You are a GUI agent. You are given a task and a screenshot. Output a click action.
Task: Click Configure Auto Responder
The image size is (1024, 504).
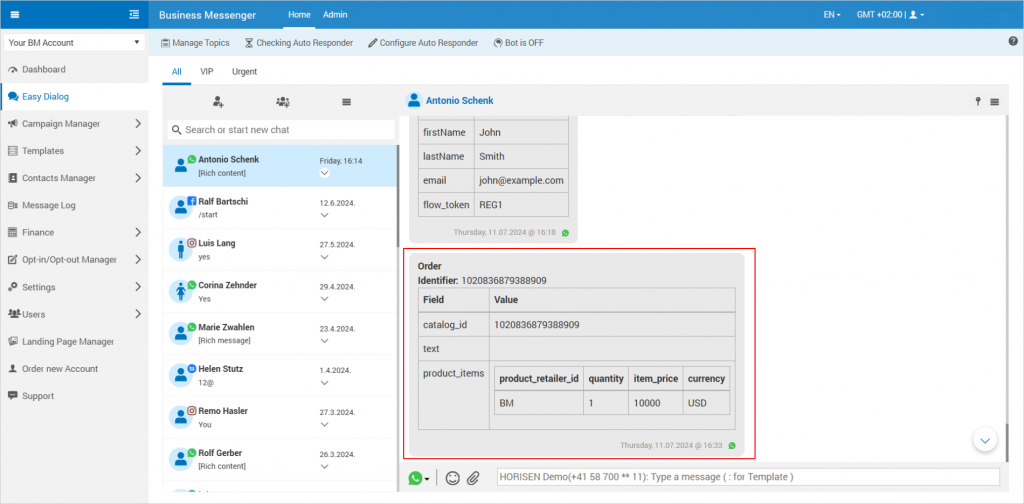coord(423,43)
